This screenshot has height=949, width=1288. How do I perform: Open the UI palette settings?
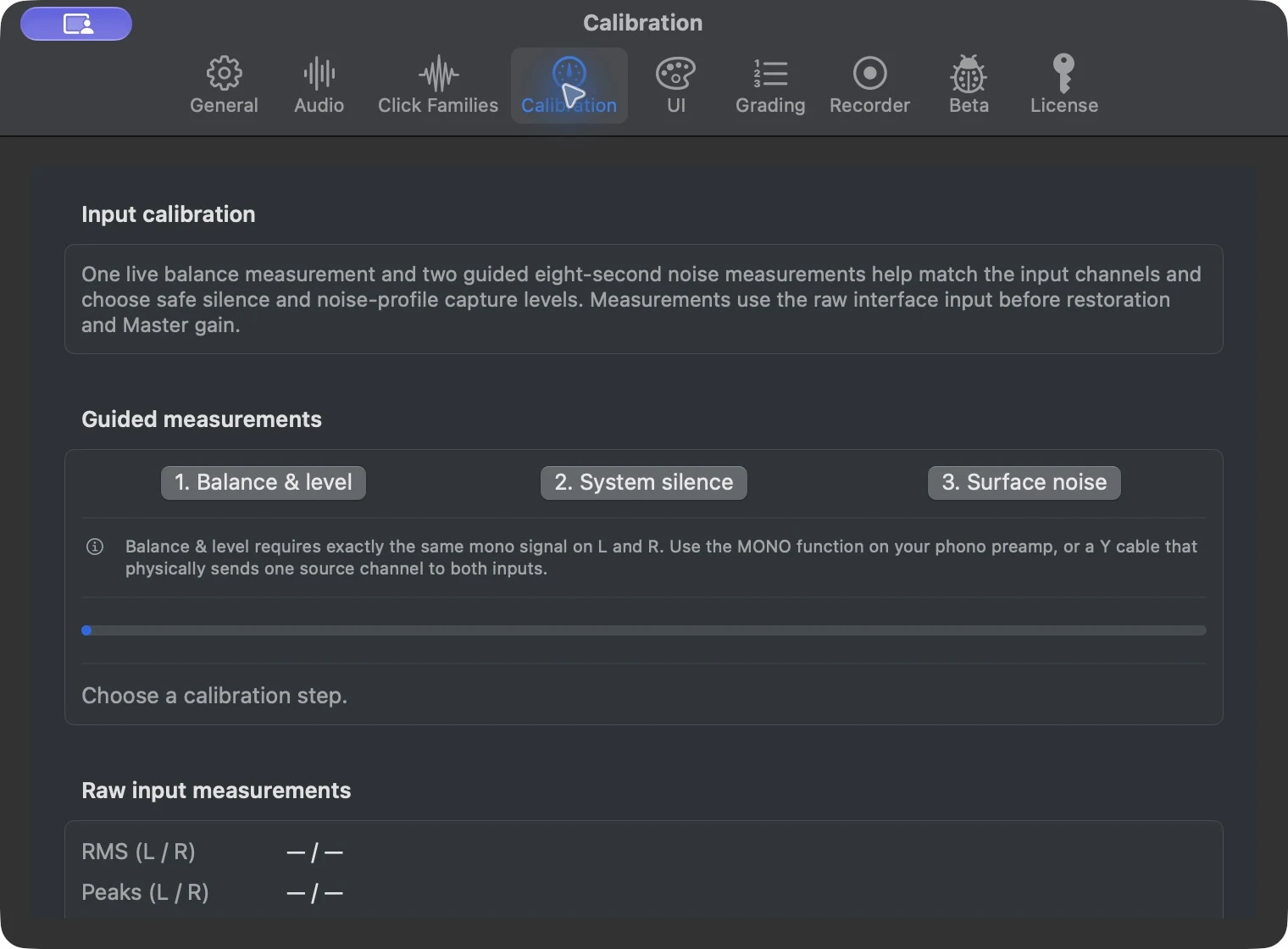click(x=675, y=85)
